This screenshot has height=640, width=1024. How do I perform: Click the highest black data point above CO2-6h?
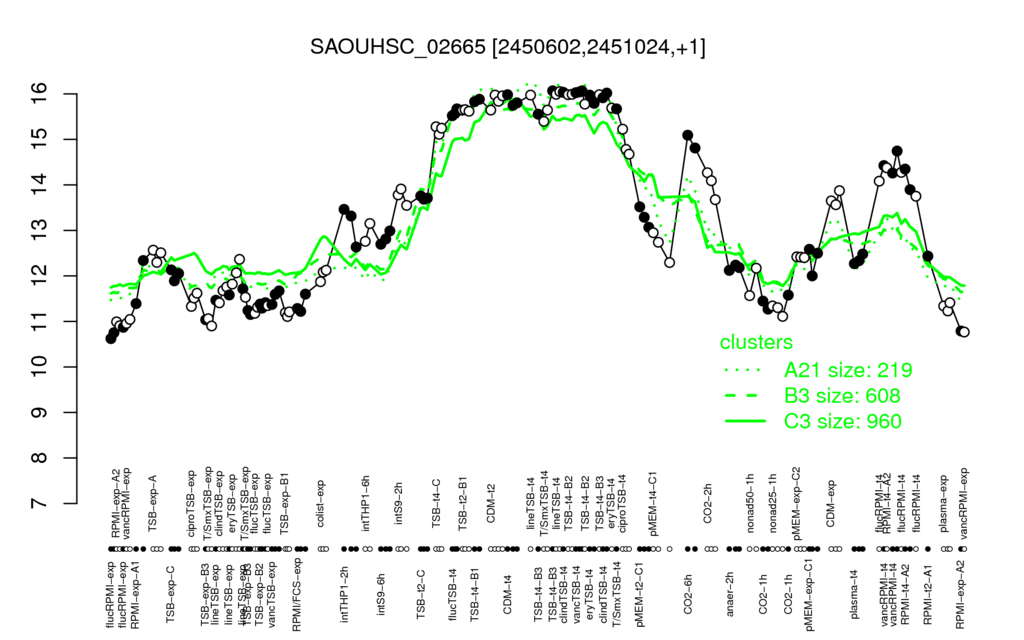(x=688, y=135)
